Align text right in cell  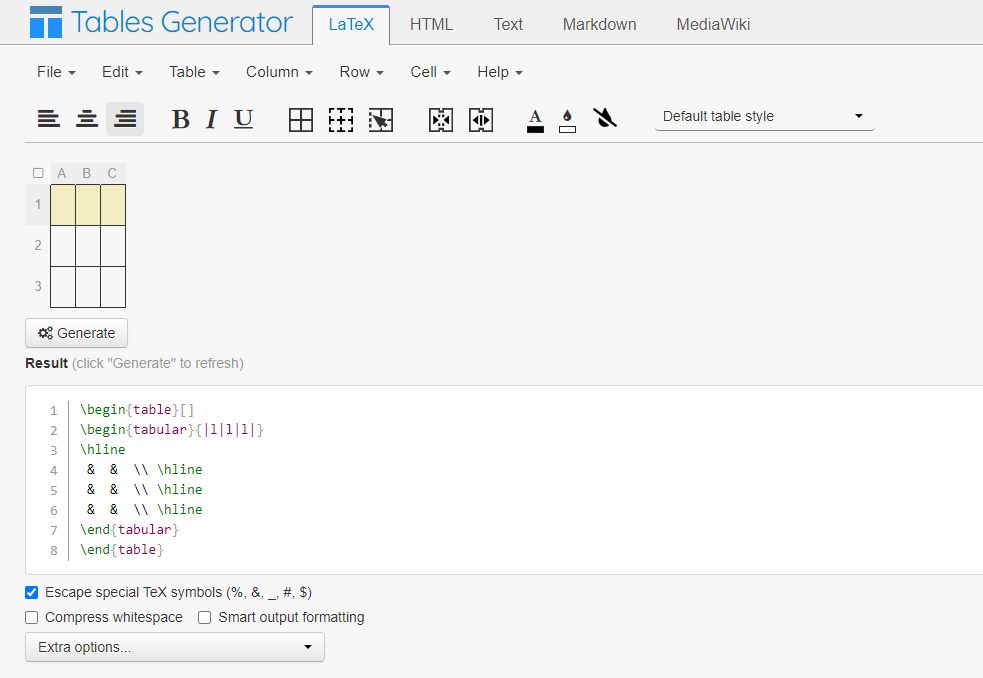click(125, 119)
